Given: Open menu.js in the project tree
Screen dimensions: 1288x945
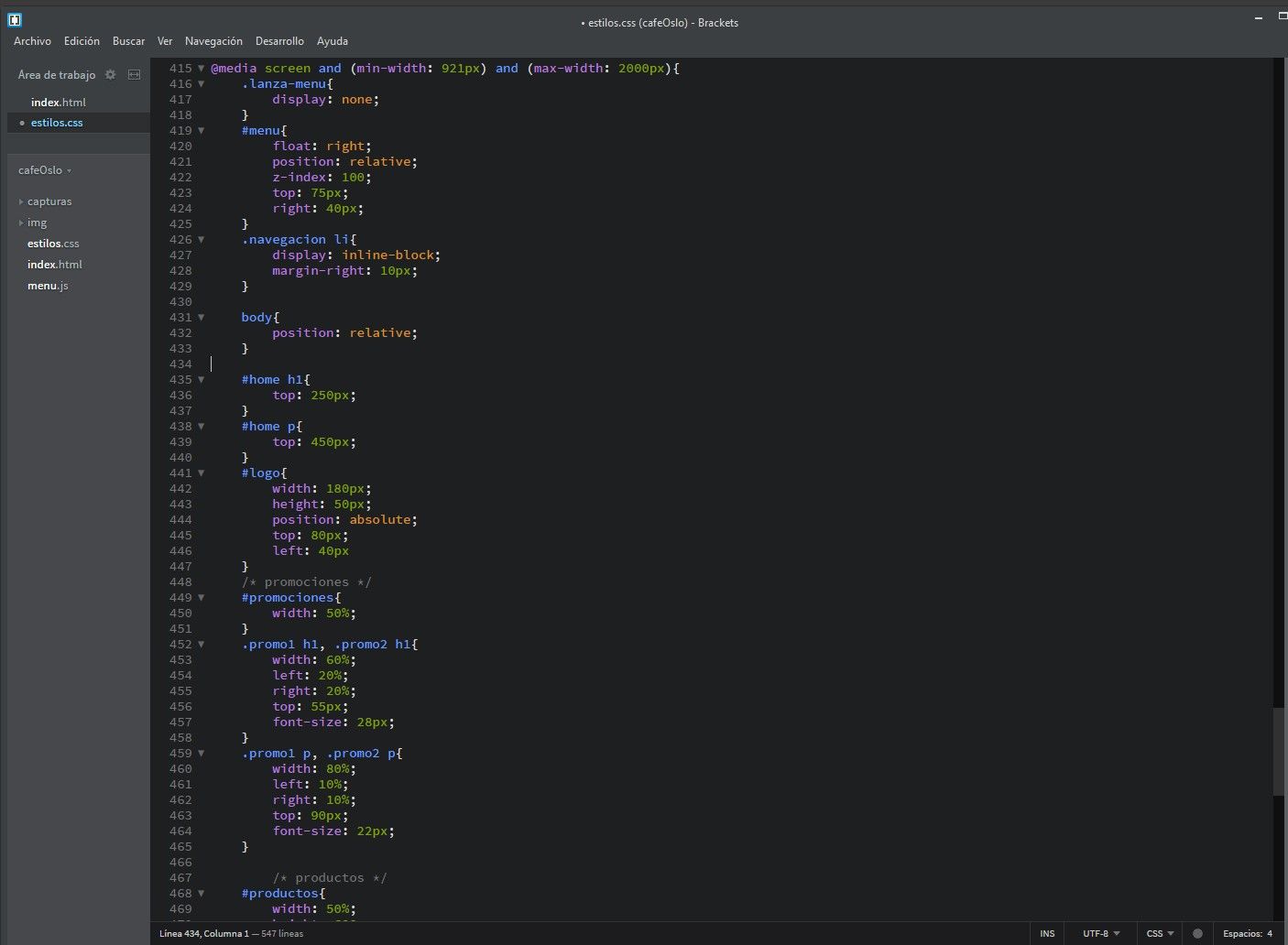Looking at the screenshot, I should pos(48,286).
